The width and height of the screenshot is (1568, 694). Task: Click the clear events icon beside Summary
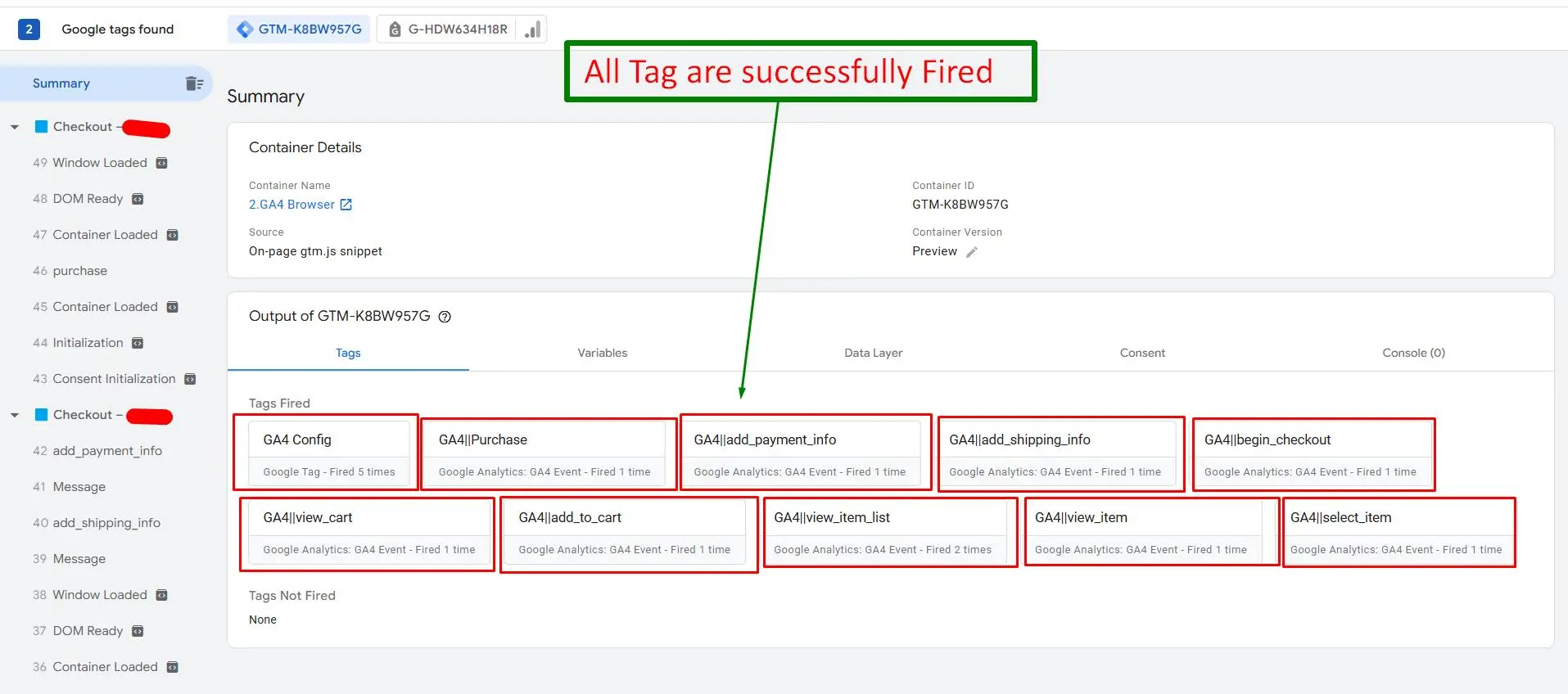(194, 83)
